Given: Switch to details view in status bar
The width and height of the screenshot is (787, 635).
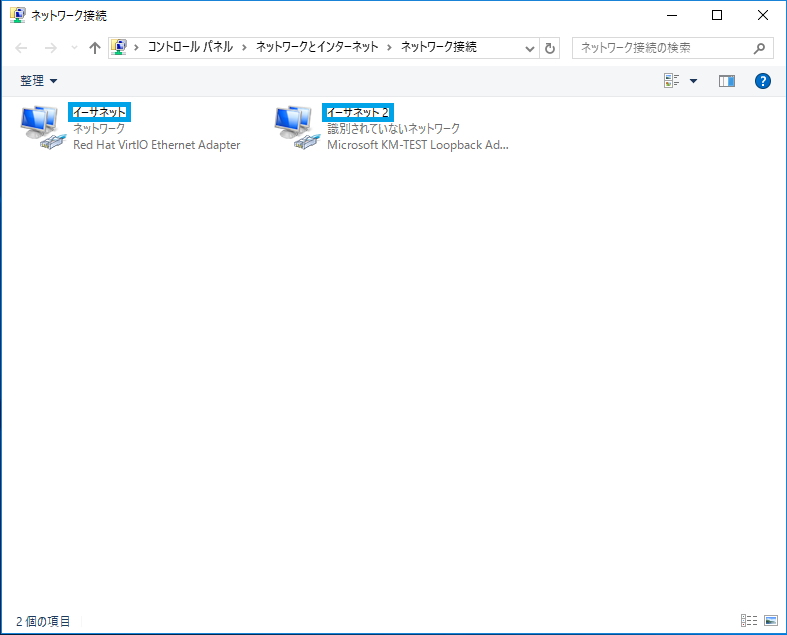Looking at the screenshot, I should click(749, 620).
